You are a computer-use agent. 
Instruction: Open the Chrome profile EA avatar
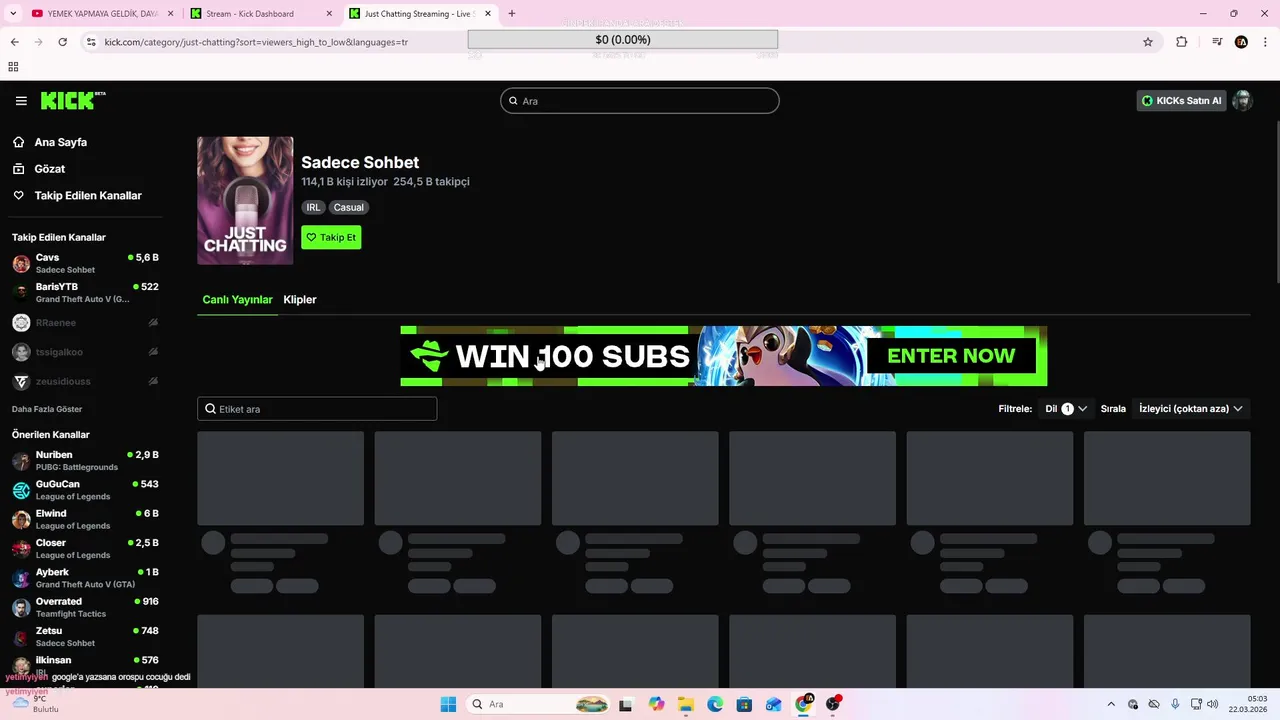pos(1242,42)
